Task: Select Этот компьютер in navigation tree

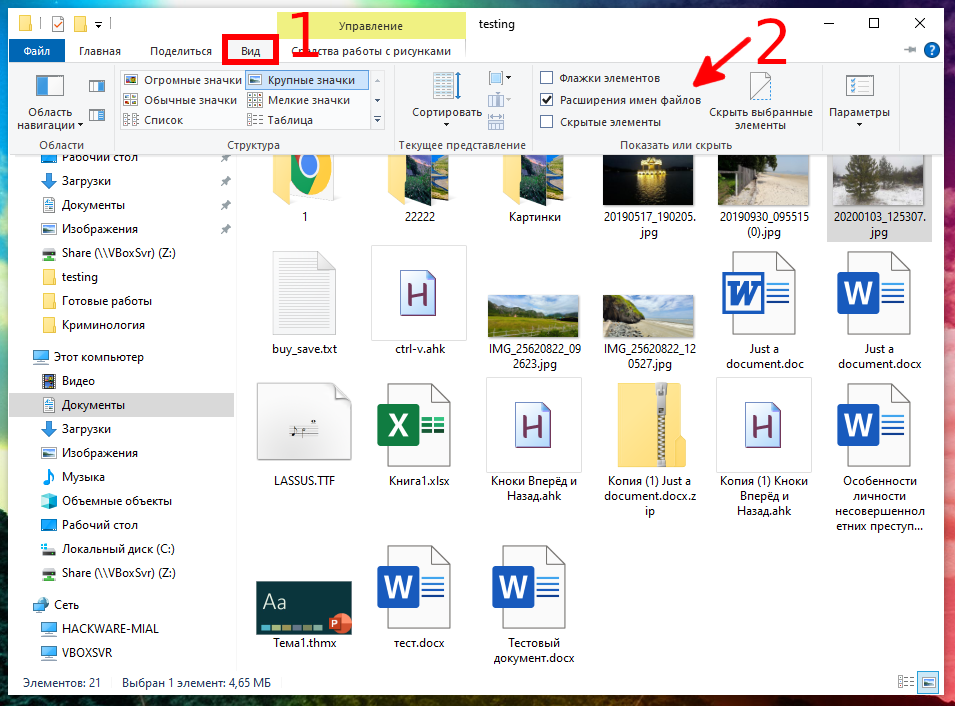Action: pyautogui.click(x=98, y=357)
